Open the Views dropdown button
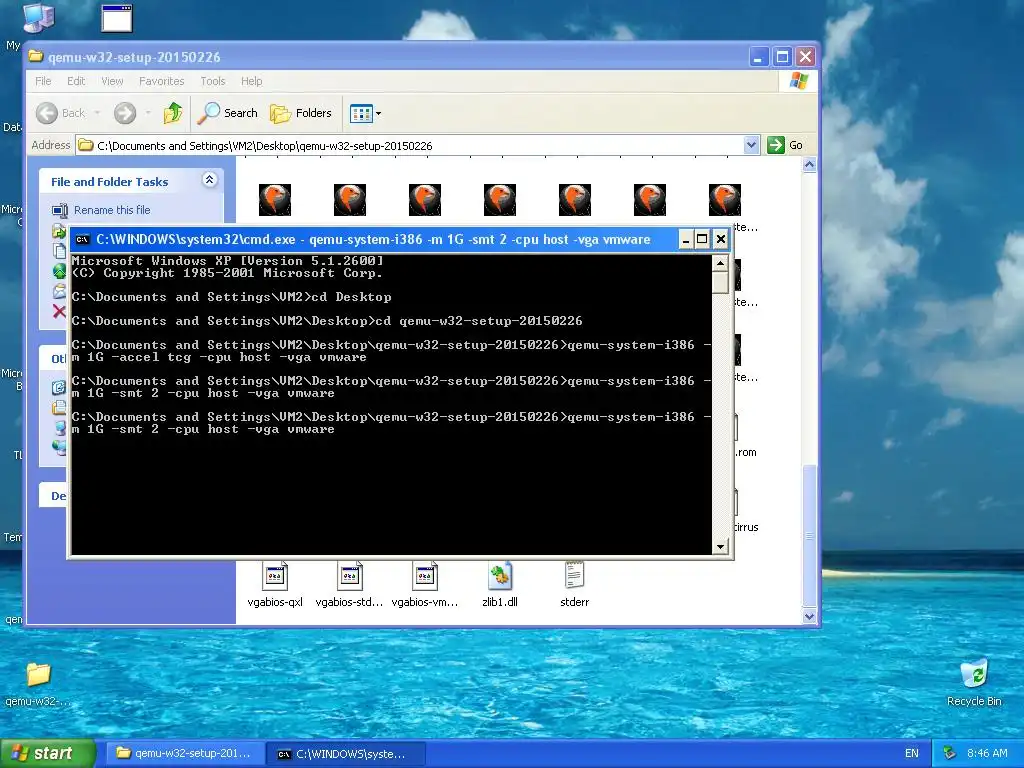 366,113
